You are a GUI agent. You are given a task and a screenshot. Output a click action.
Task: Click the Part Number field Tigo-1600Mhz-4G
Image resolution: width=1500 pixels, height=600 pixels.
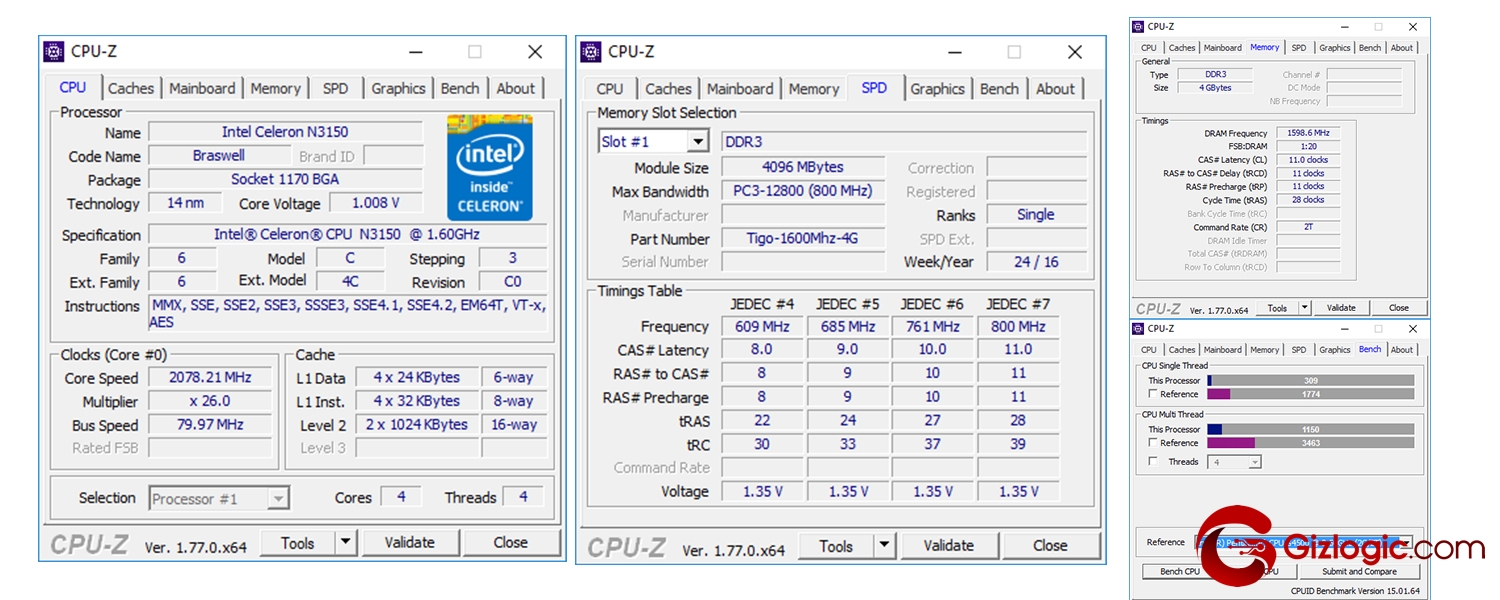pos(802,239)
